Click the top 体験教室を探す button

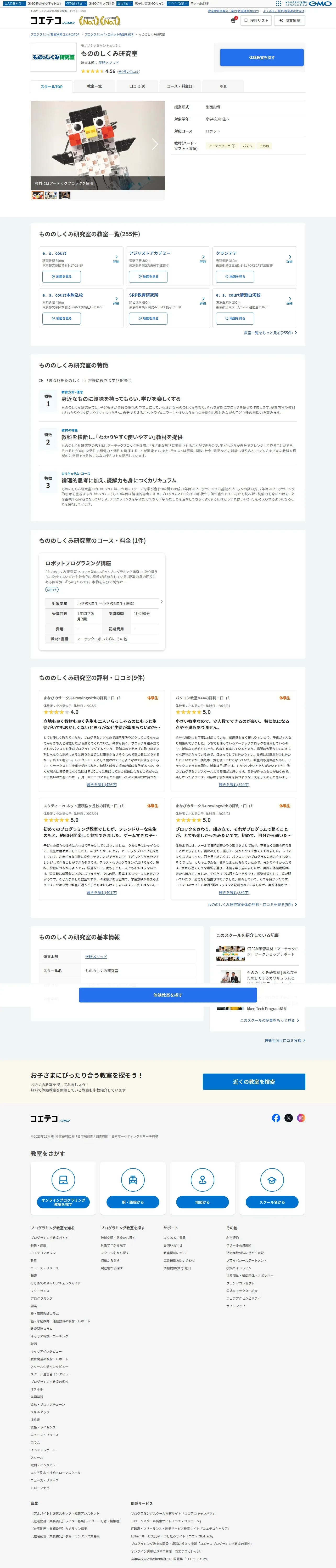click(262, 58)
